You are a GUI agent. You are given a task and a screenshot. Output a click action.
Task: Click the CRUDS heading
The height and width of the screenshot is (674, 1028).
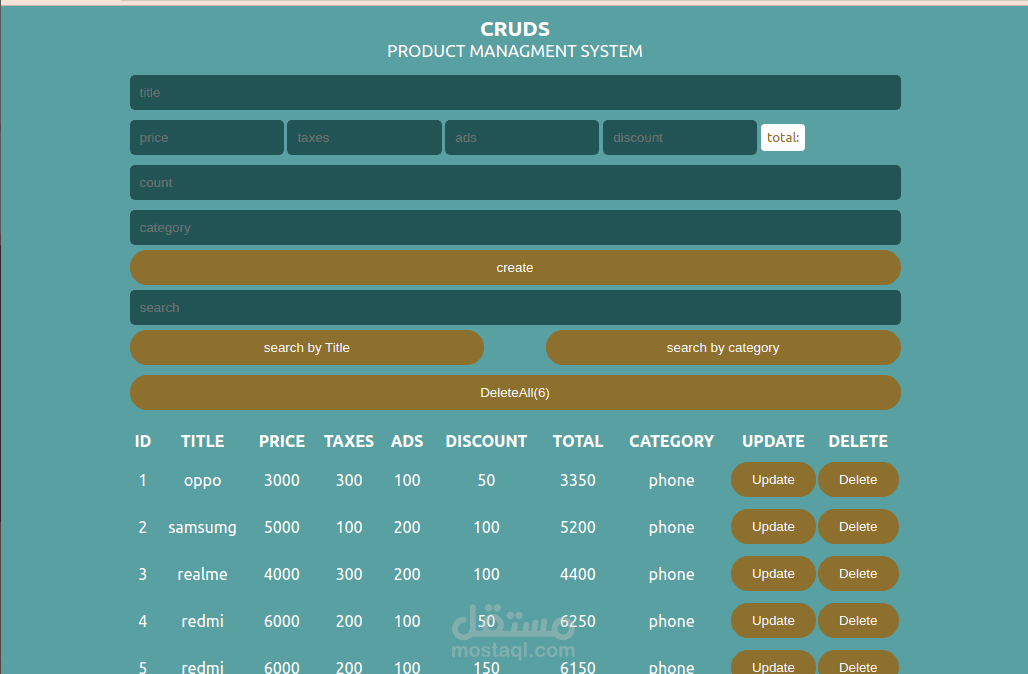515,29
